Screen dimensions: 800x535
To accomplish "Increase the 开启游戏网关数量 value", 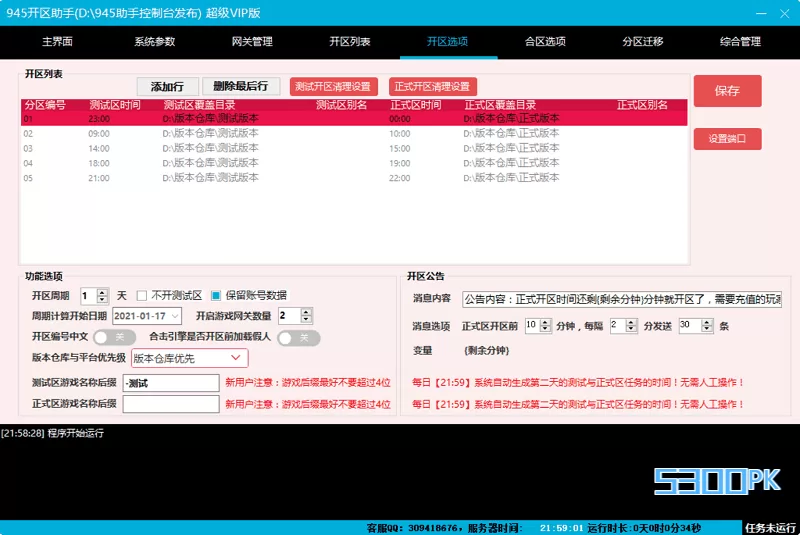I will (x=306, y=312).
